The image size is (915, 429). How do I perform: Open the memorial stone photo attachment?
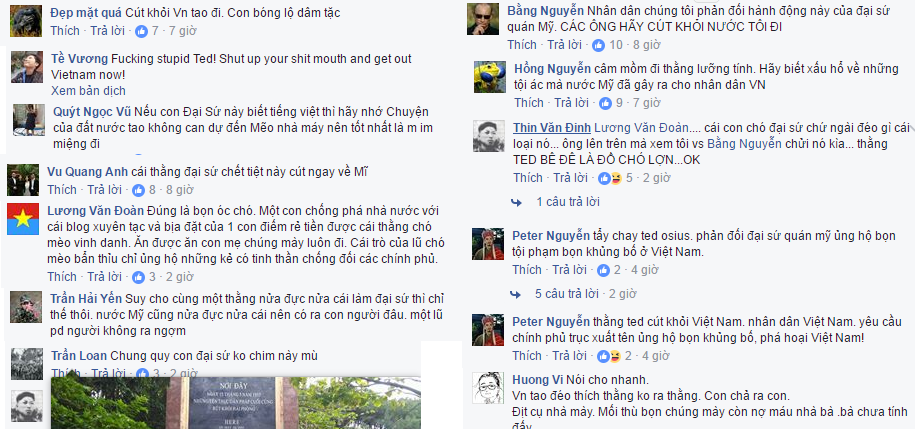pyautogui.click(x=235, y=403)
